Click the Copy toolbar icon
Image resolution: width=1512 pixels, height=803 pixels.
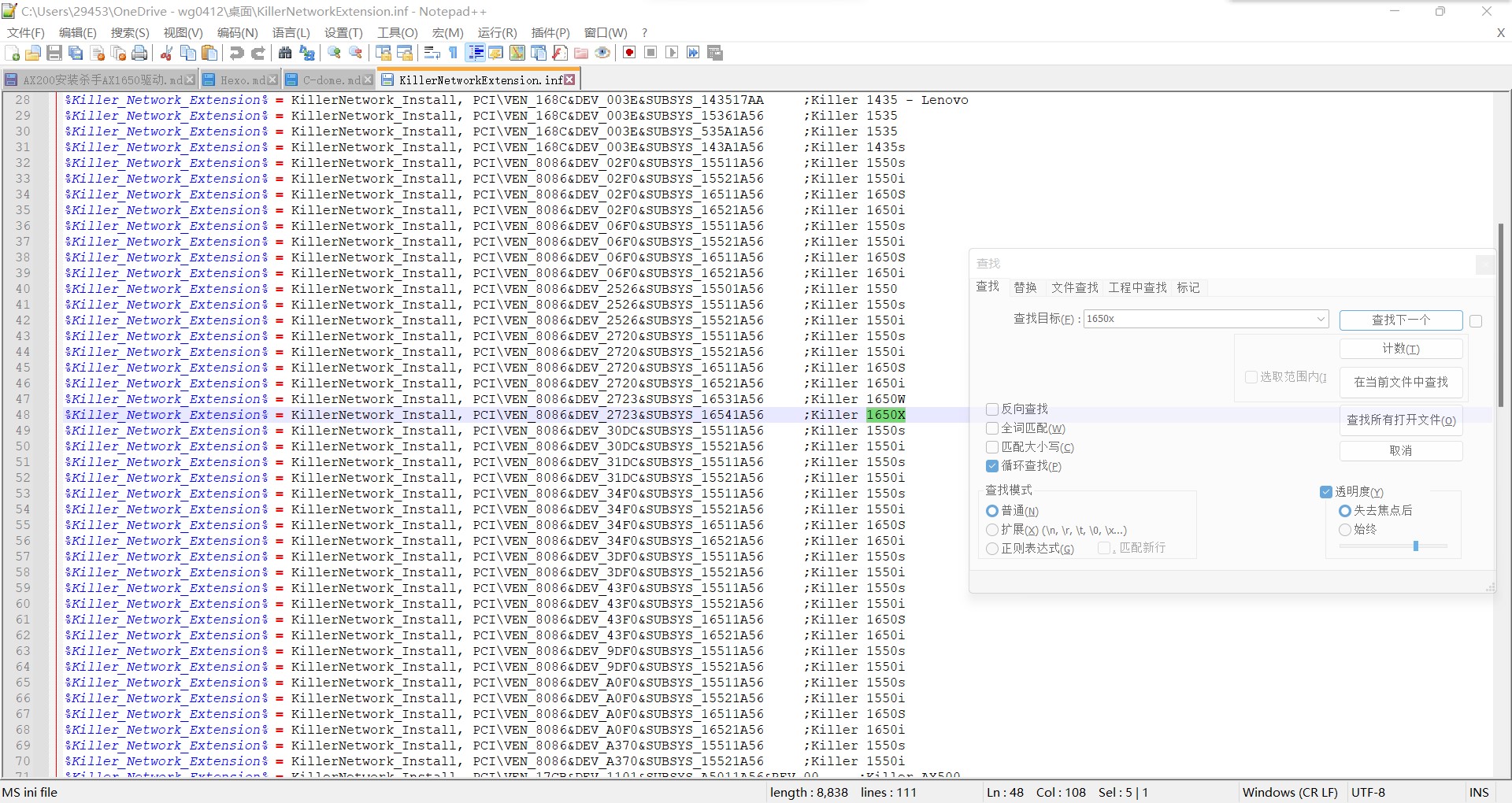click(x=188, y=53)
